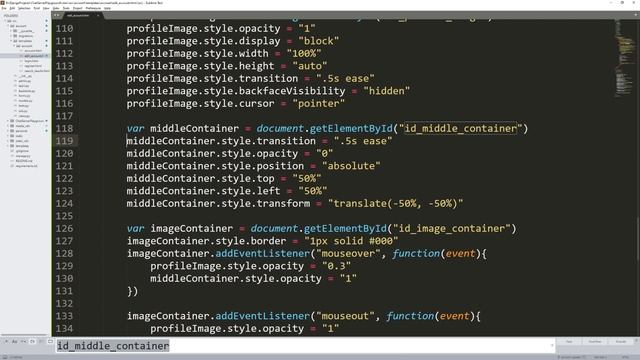Screen dimensions: 640x360
Task: Expand the migrations folder in sidebar
Action: click(x=11, y=36)
